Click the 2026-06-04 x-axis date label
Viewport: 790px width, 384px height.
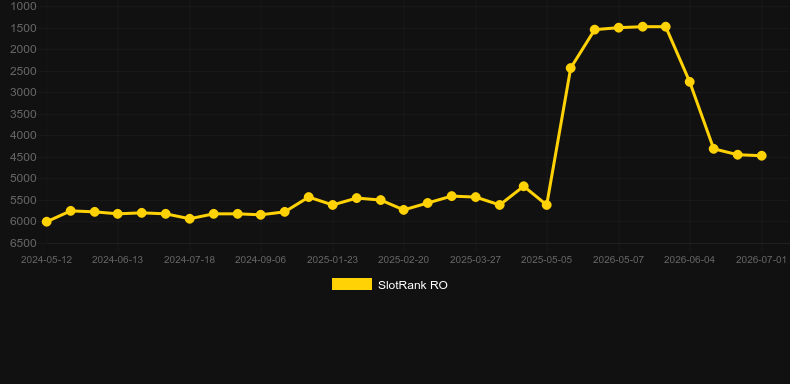[x=689, y=260]
